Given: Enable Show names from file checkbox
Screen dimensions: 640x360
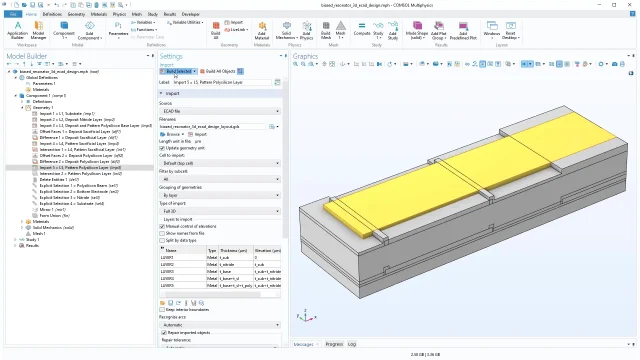Looking at the screenshot, I should [162, 233].
